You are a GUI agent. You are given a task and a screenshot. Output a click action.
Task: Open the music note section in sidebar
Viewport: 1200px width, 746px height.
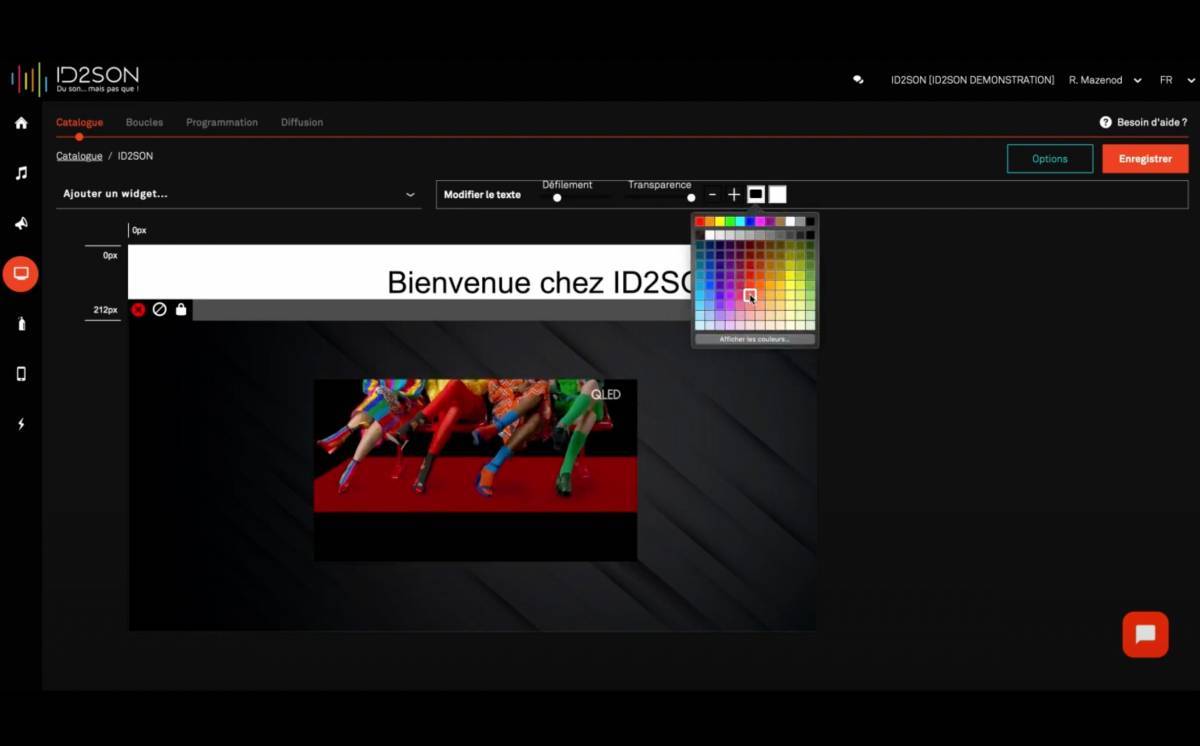click(x=21, y=173)
